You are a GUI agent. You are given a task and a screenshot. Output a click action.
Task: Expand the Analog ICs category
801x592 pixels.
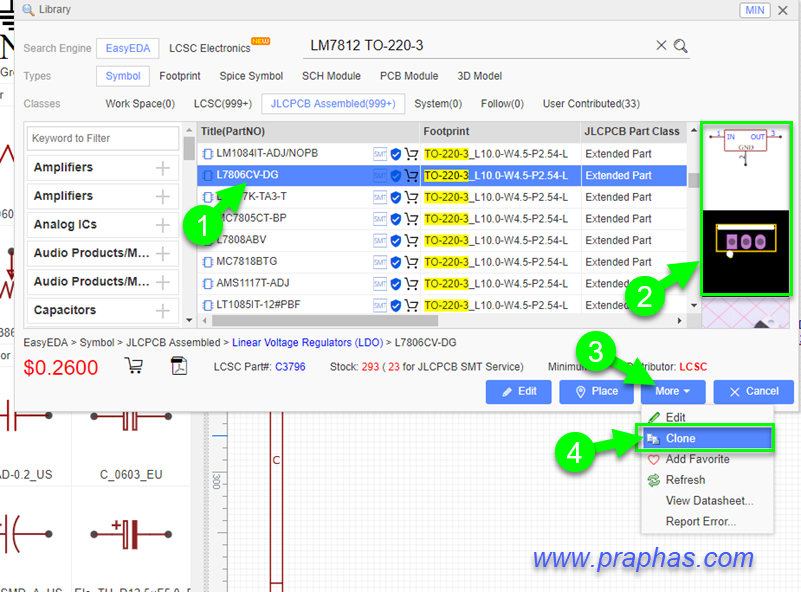163,225
